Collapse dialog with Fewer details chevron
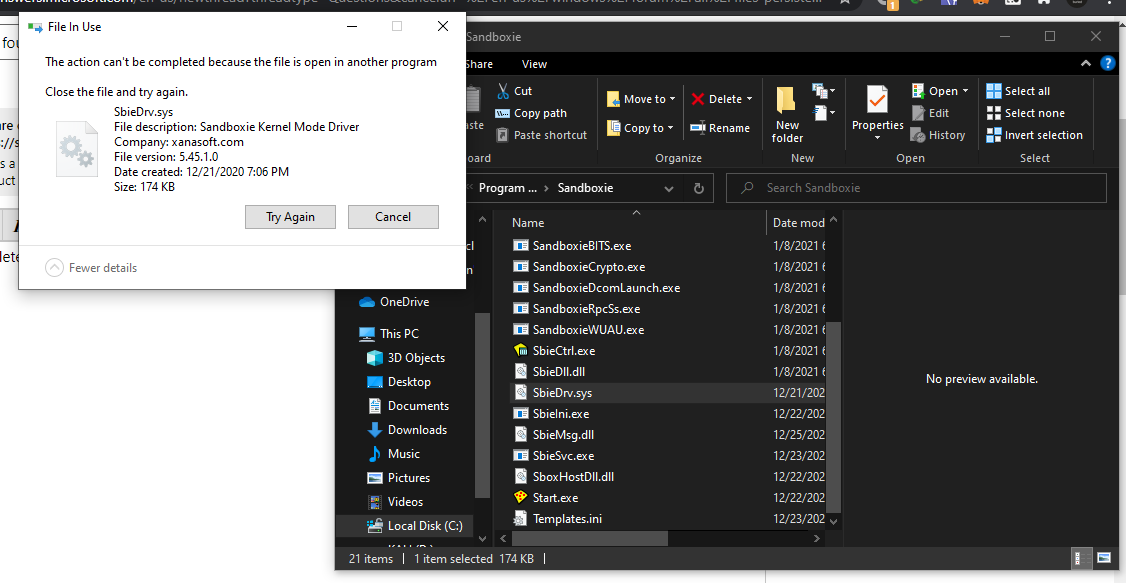The image size is (1126, 583). coord(54,268)
